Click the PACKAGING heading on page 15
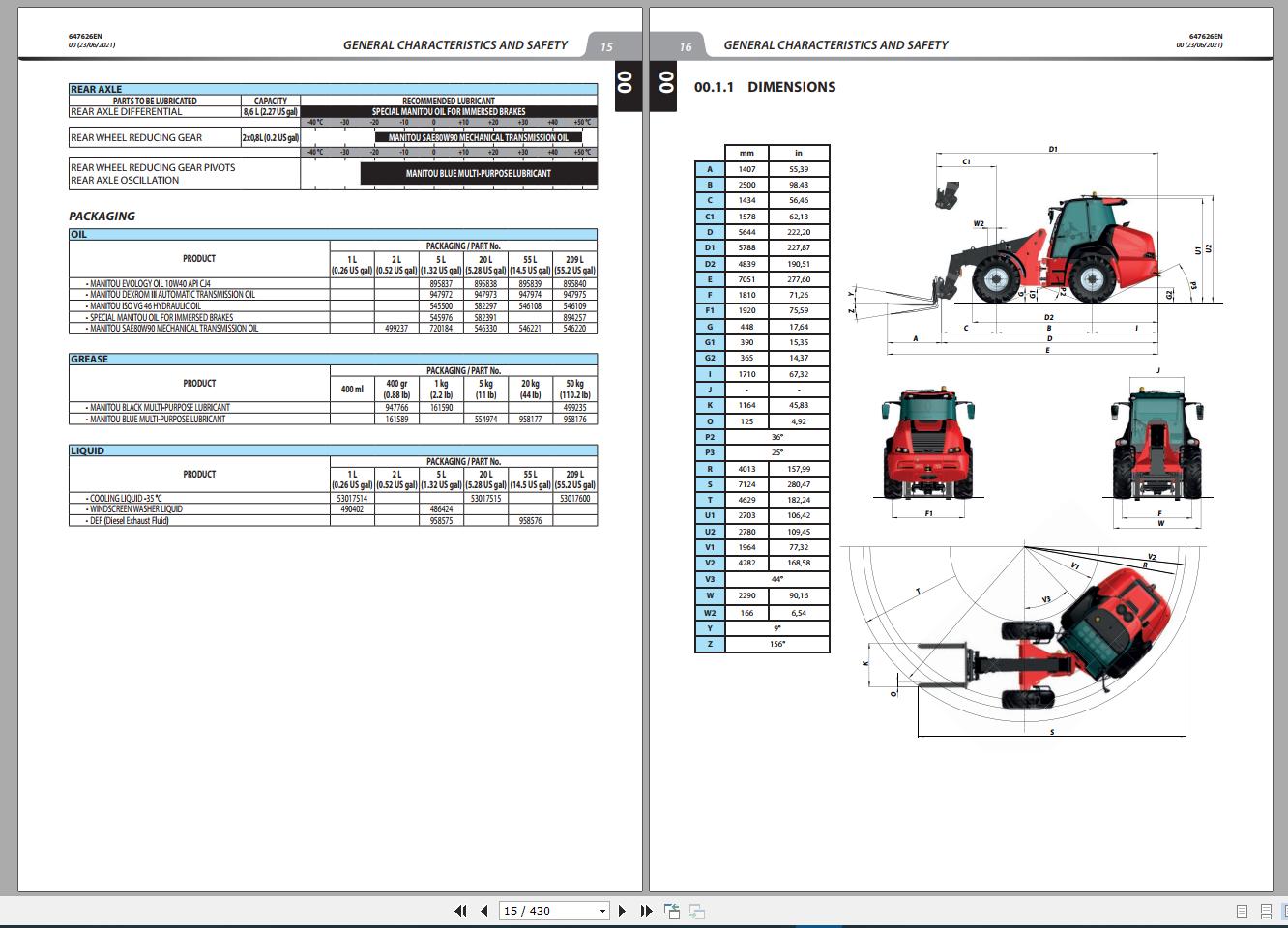Viewport: 1288px width, 928px height. point(102,216)
